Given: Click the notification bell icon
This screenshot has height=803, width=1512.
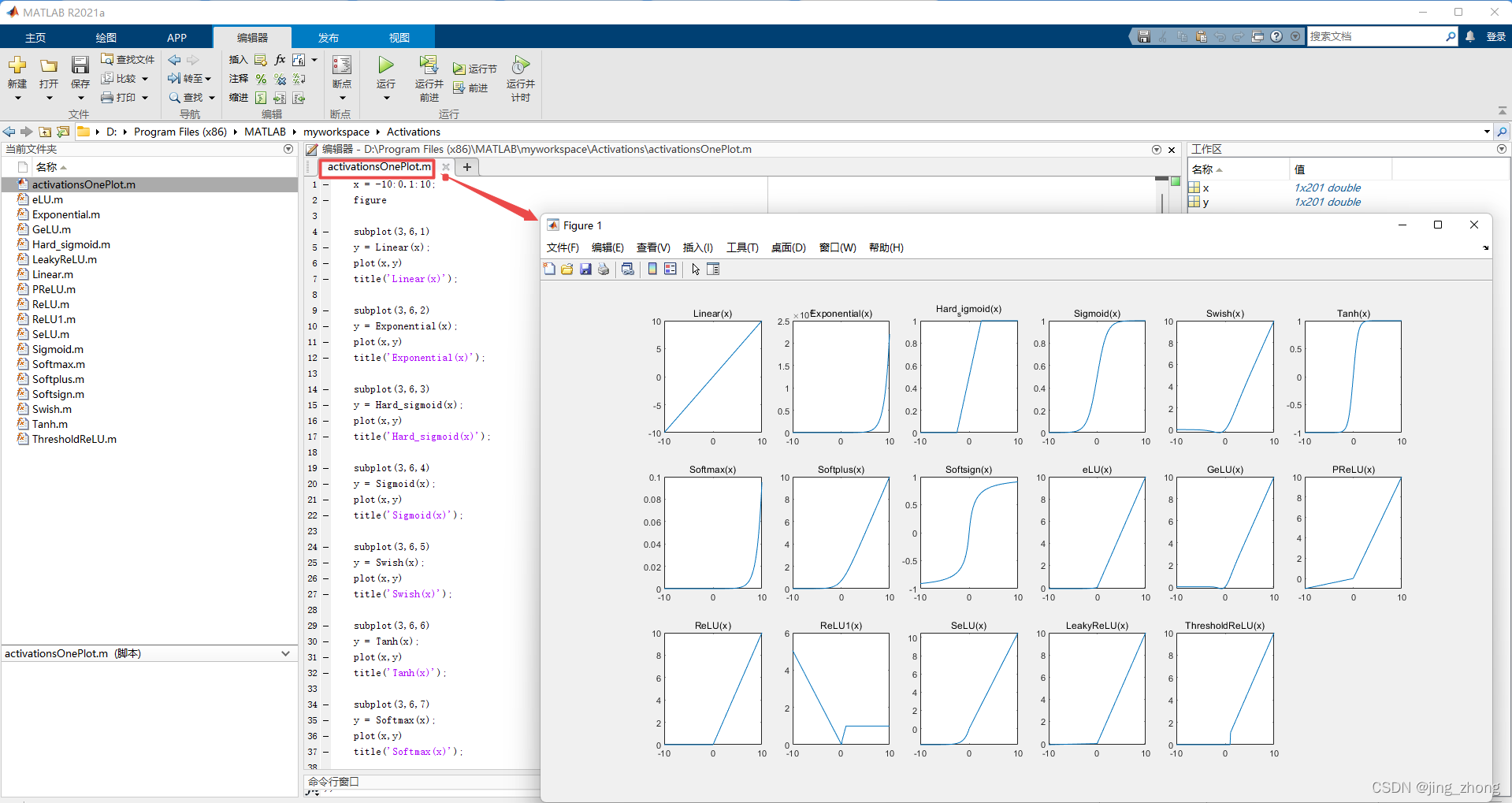Looking at the screenshot, I should click(x=1470, y=36).
